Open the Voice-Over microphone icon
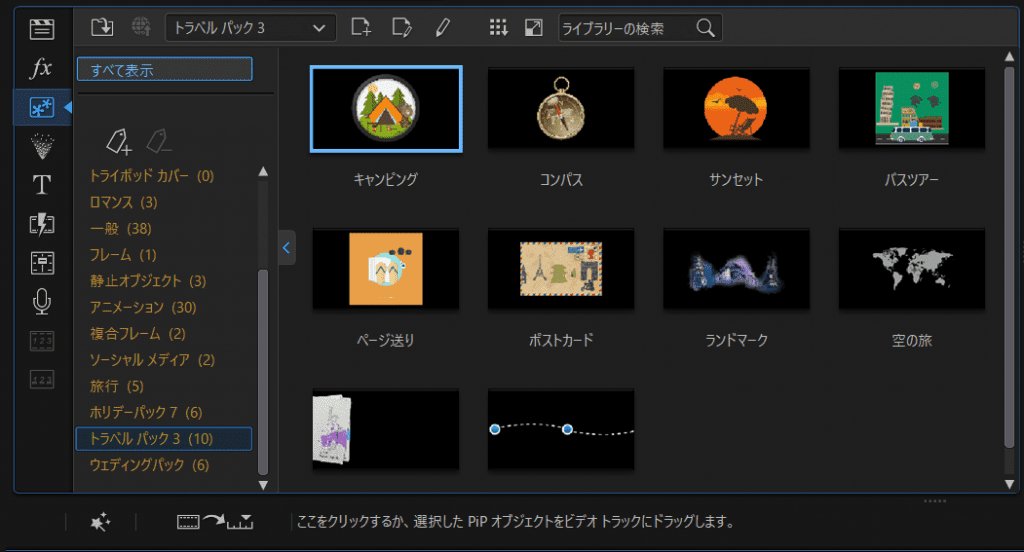 point(41,301)
